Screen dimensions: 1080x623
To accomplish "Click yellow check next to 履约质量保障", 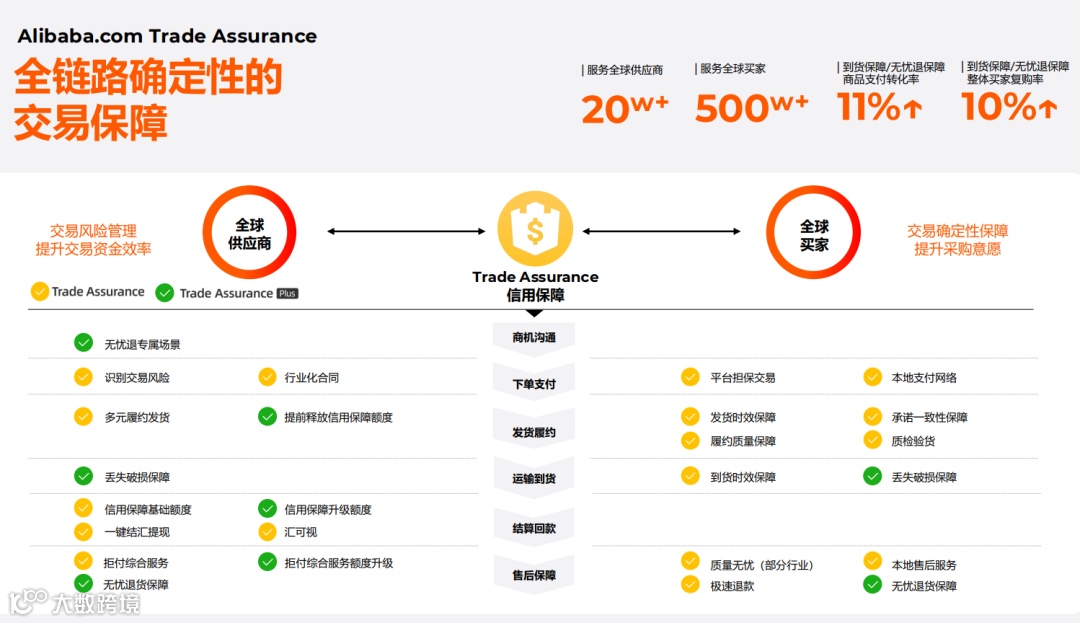I will pyautogui.click(x=690, y=441).
